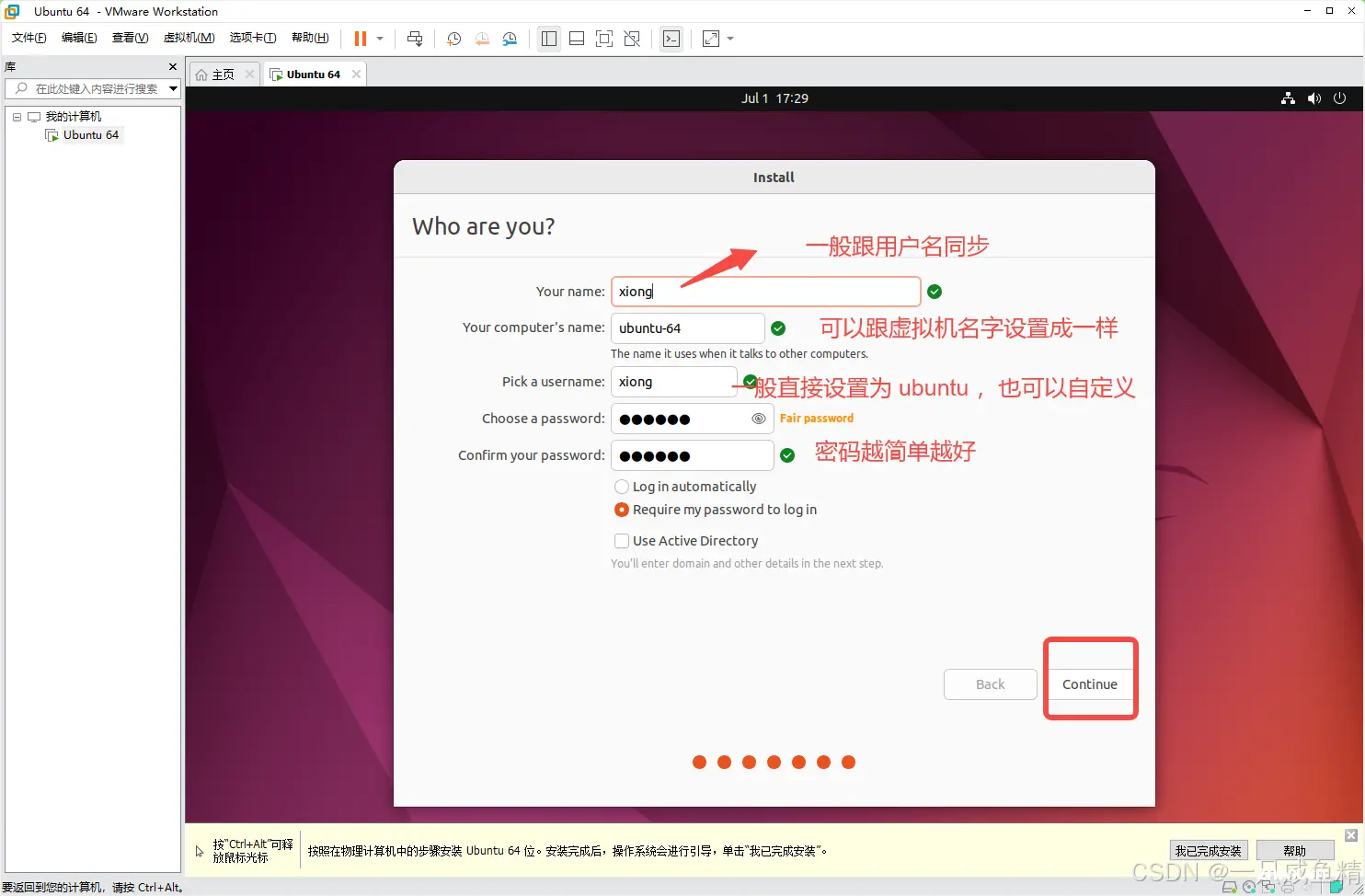Click the Choose a password field
1365x896 pixels.
click(692, 419)
